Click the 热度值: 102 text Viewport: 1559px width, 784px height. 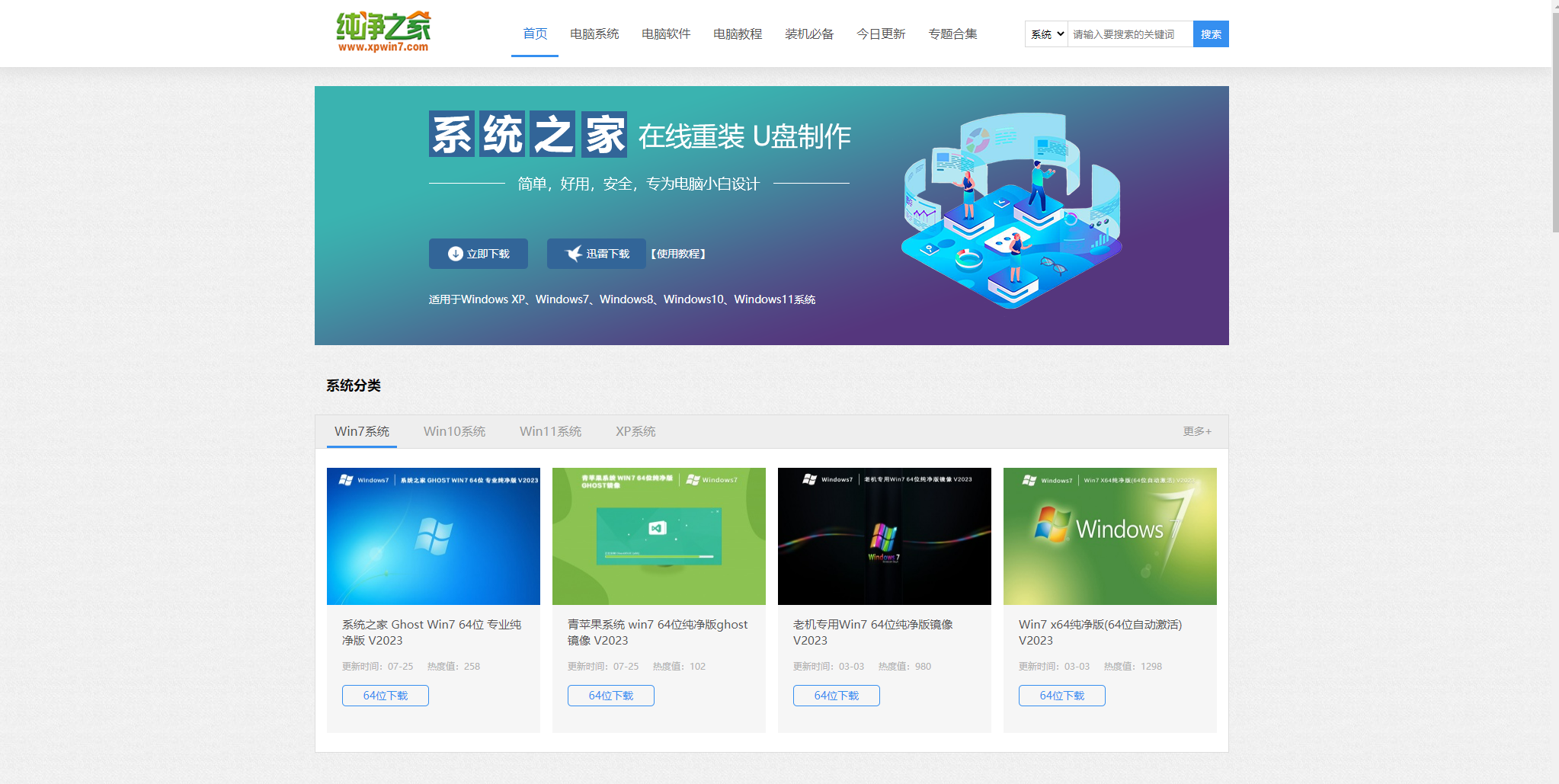click(x=680, y=667)
